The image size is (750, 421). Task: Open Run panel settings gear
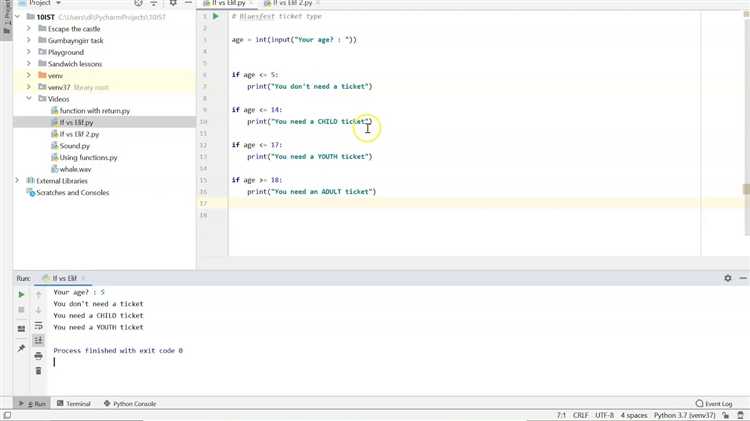[x=728, y=278]
